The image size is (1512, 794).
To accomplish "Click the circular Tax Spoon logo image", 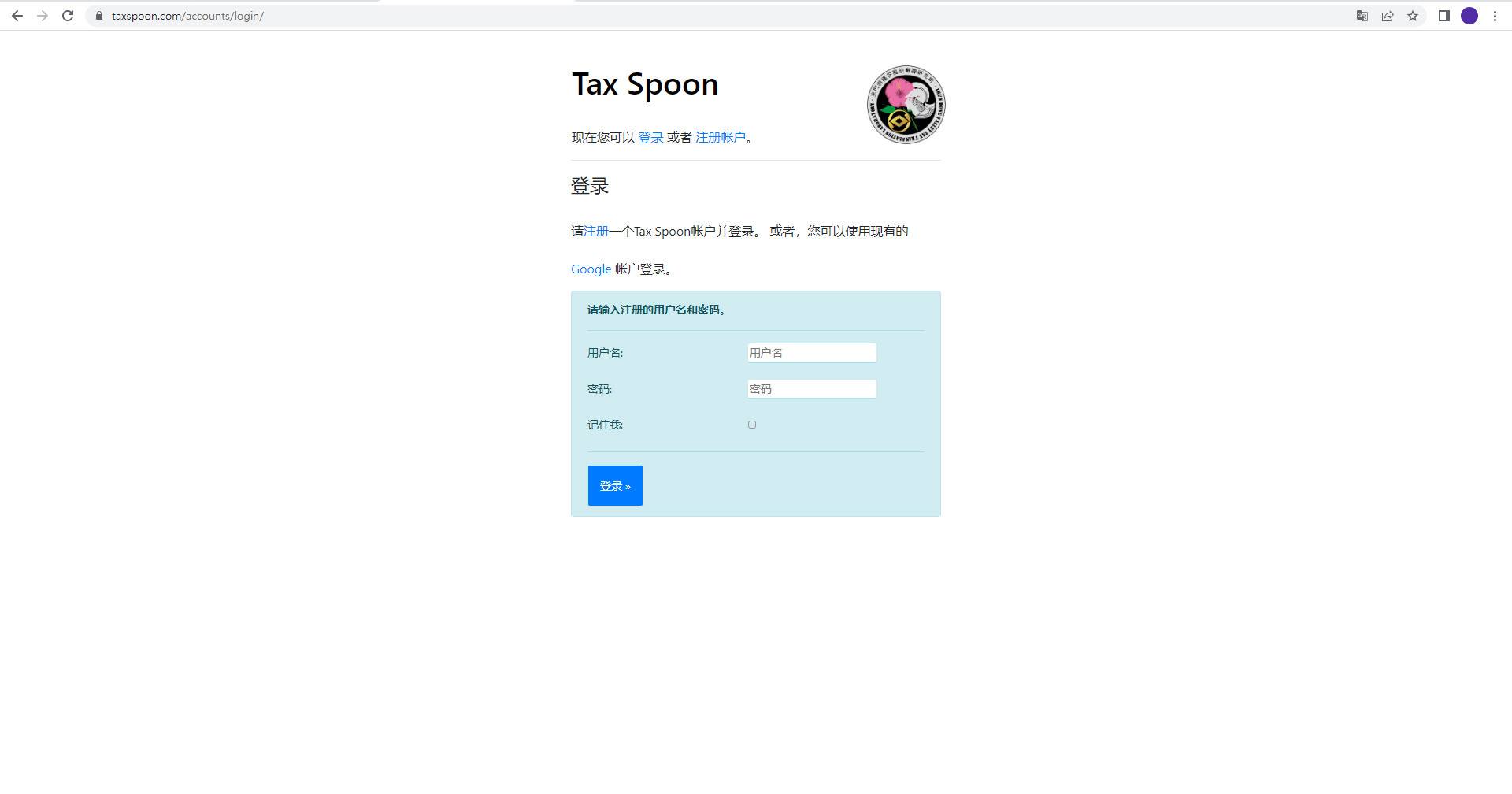I will (906, 105).
